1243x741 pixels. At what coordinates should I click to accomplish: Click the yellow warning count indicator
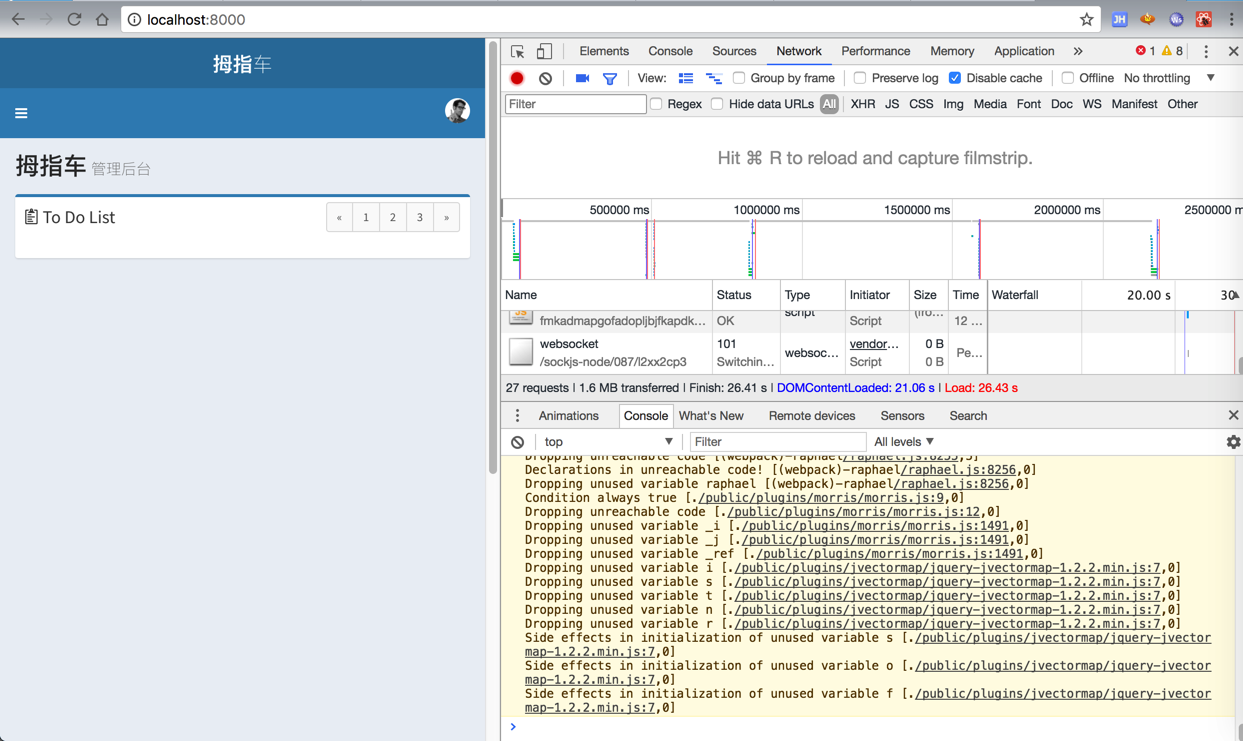1172,51
